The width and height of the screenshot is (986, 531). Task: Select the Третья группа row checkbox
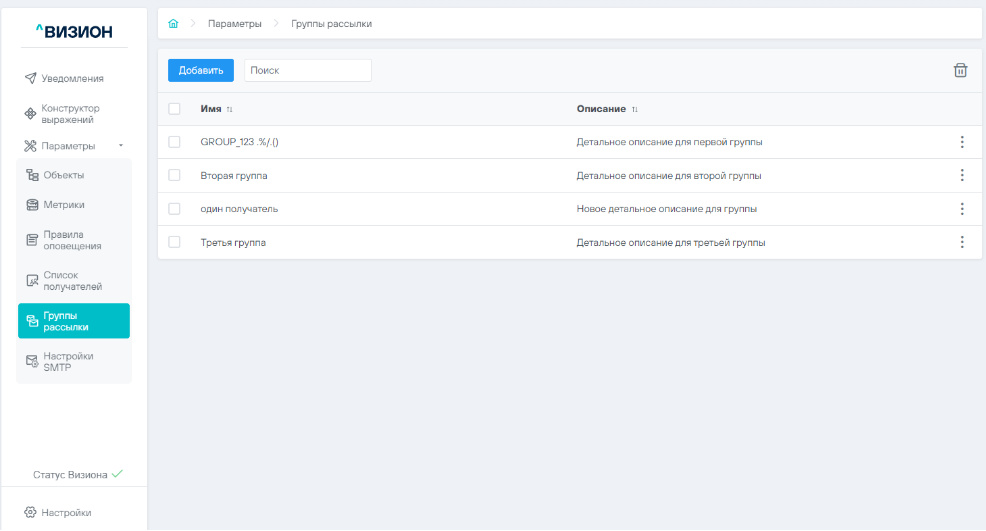[x=174, y=242]
